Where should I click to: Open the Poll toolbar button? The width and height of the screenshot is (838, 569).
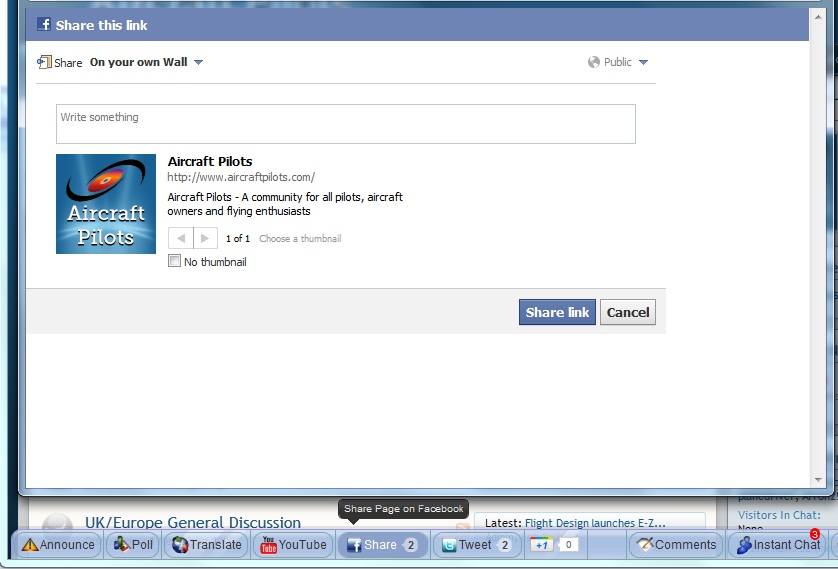point(133,544)
